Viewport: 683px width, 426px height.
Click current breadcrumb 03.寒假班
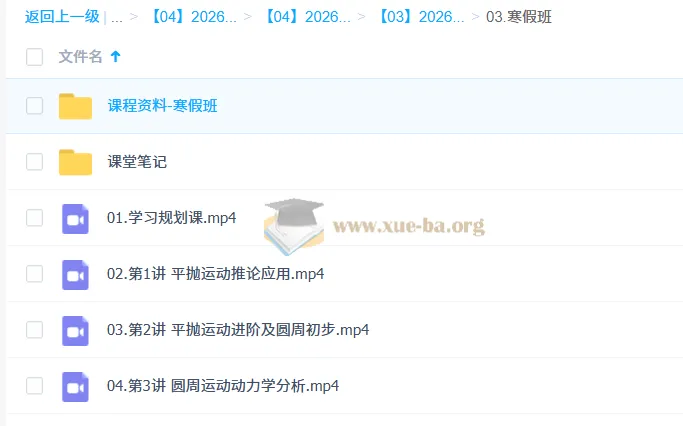(x=519, y=17)
